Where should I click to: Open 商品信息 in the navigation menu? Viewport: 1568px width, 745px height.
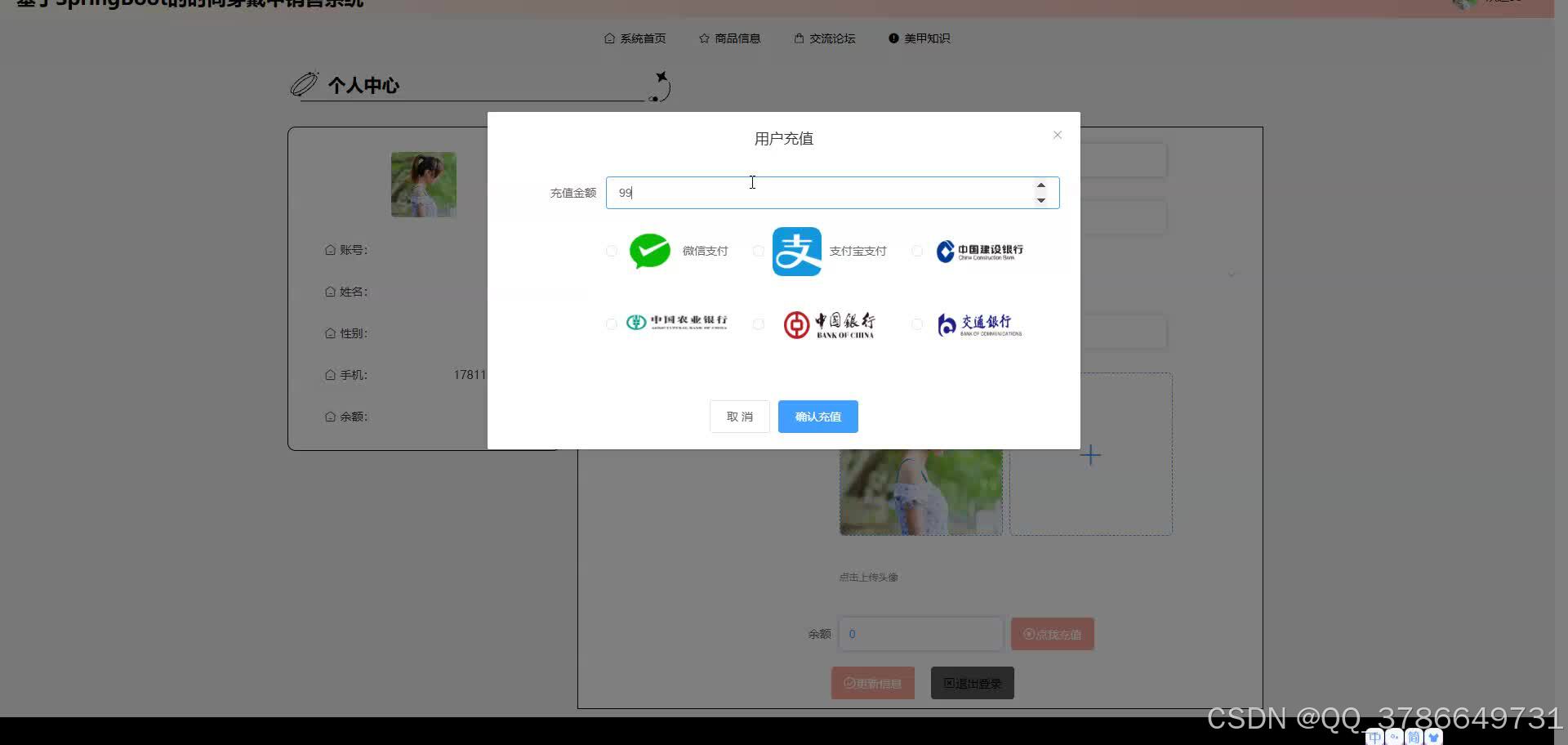click(x=737, y=38)
